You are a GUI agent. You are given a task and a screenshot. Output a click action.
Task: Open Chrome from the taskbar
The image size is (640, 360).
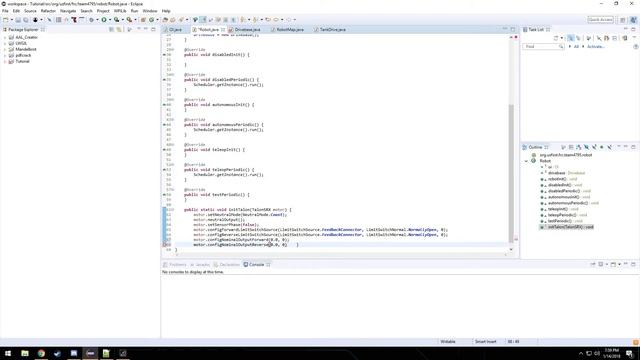click(x=41, y=353)
